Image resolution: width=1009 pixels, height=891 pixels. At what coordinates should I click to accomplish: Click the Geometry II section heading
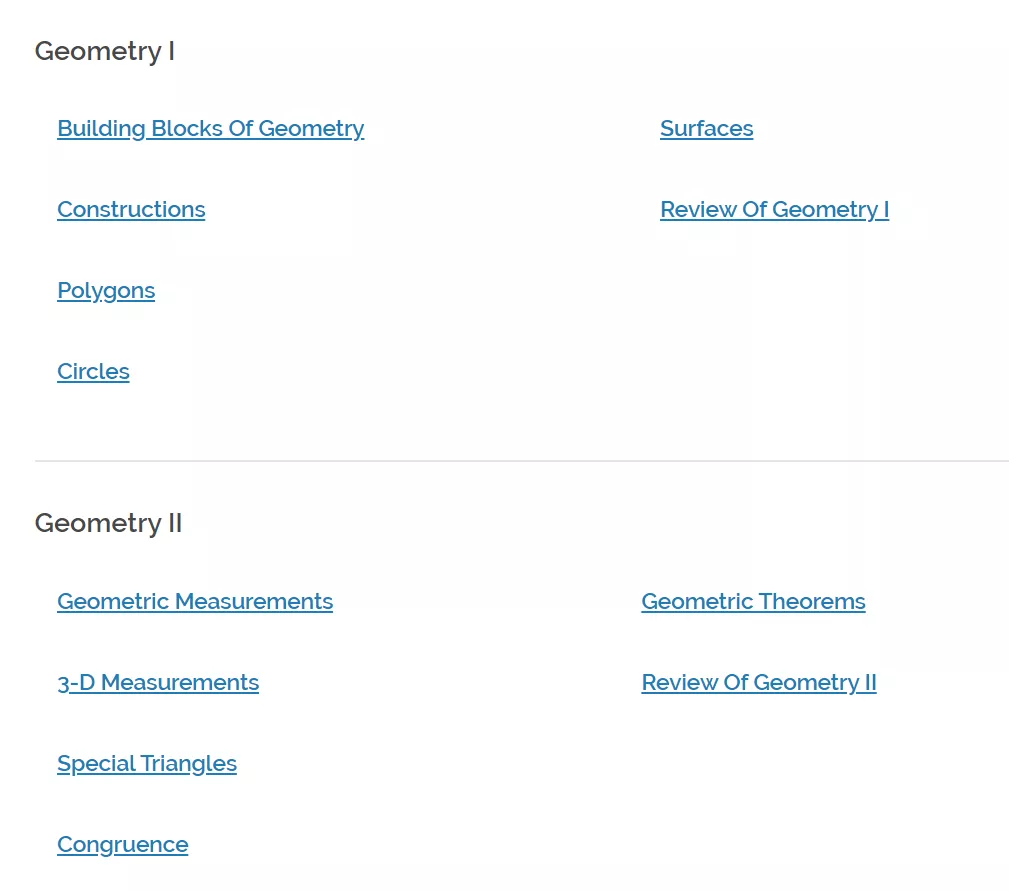click(x=108, y=523)
